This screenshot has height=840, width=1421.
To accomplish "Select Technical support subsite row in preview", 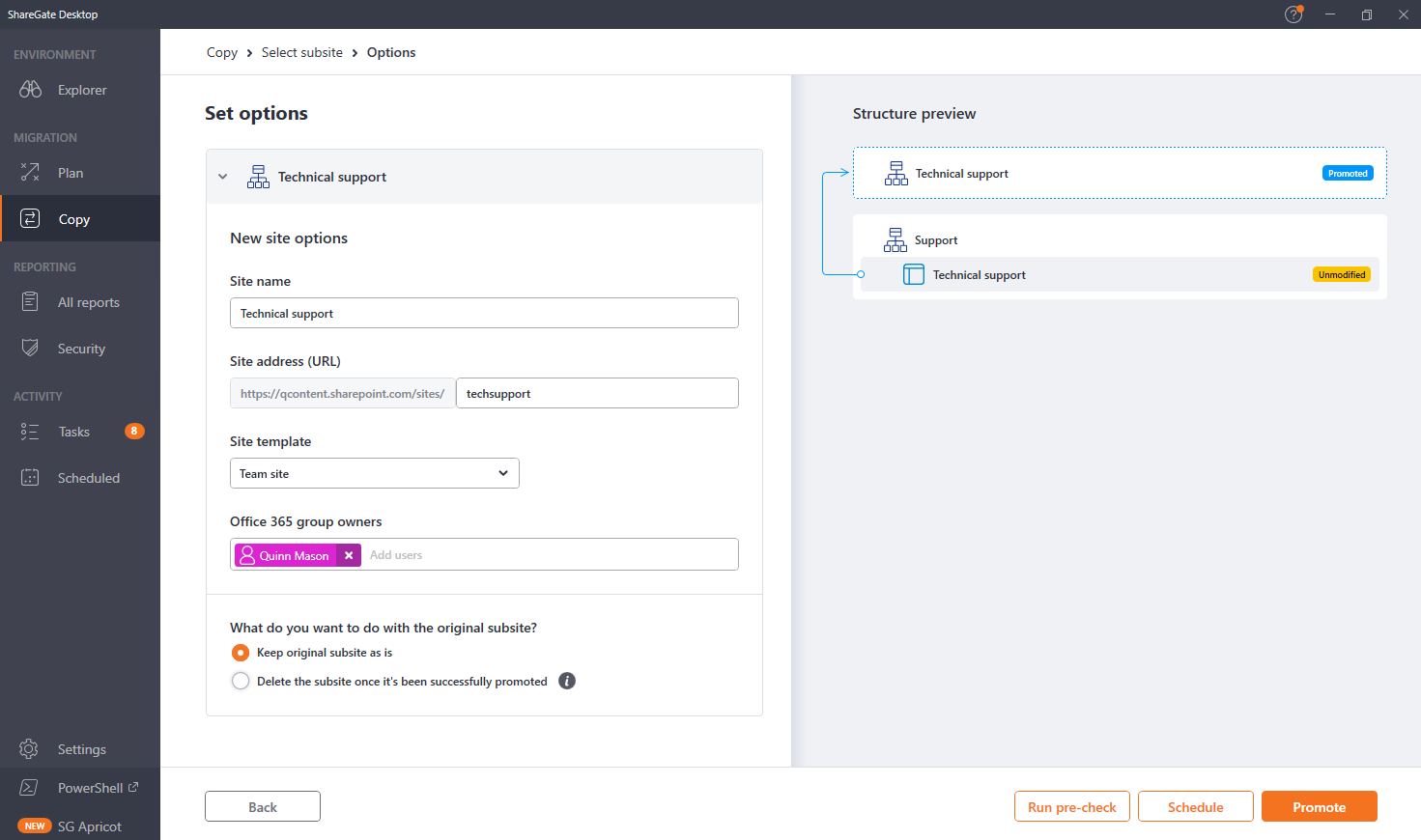I will pyautogui.click(x=1120, y=274).
